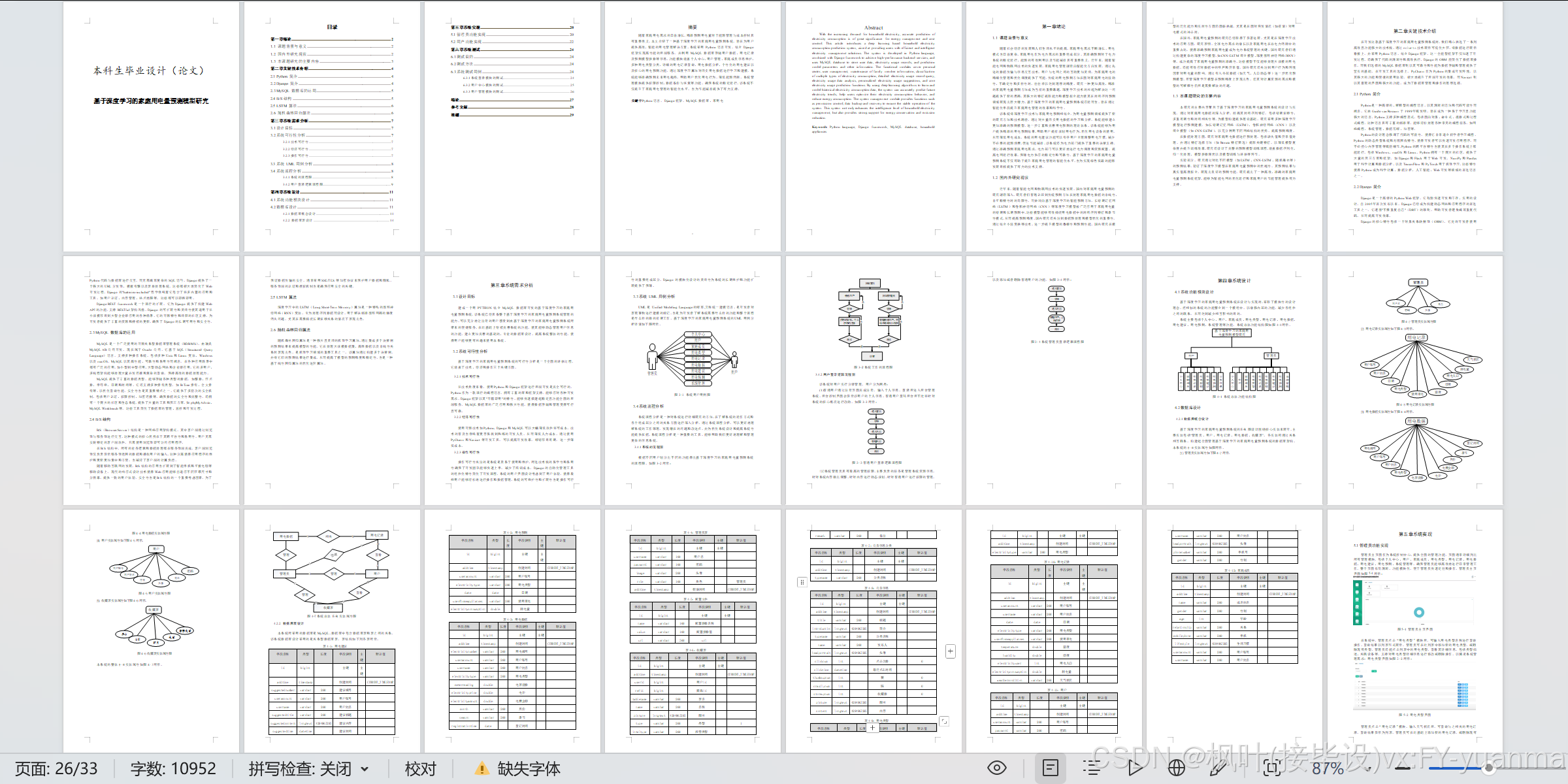Viewport: 1568px width, 784px height.
Task: Switch to web layout globe icon
Action: tap(1177, 768)
